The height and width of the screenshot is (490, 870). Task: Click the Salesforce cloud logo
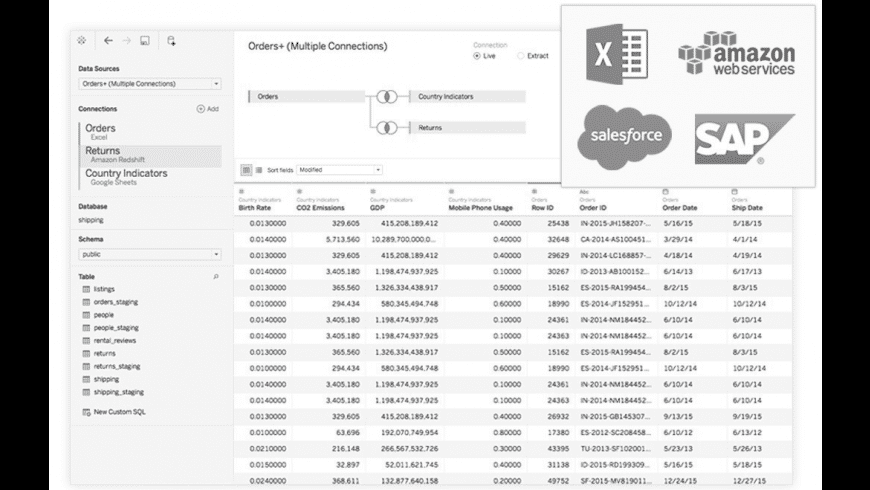(625, 137)
